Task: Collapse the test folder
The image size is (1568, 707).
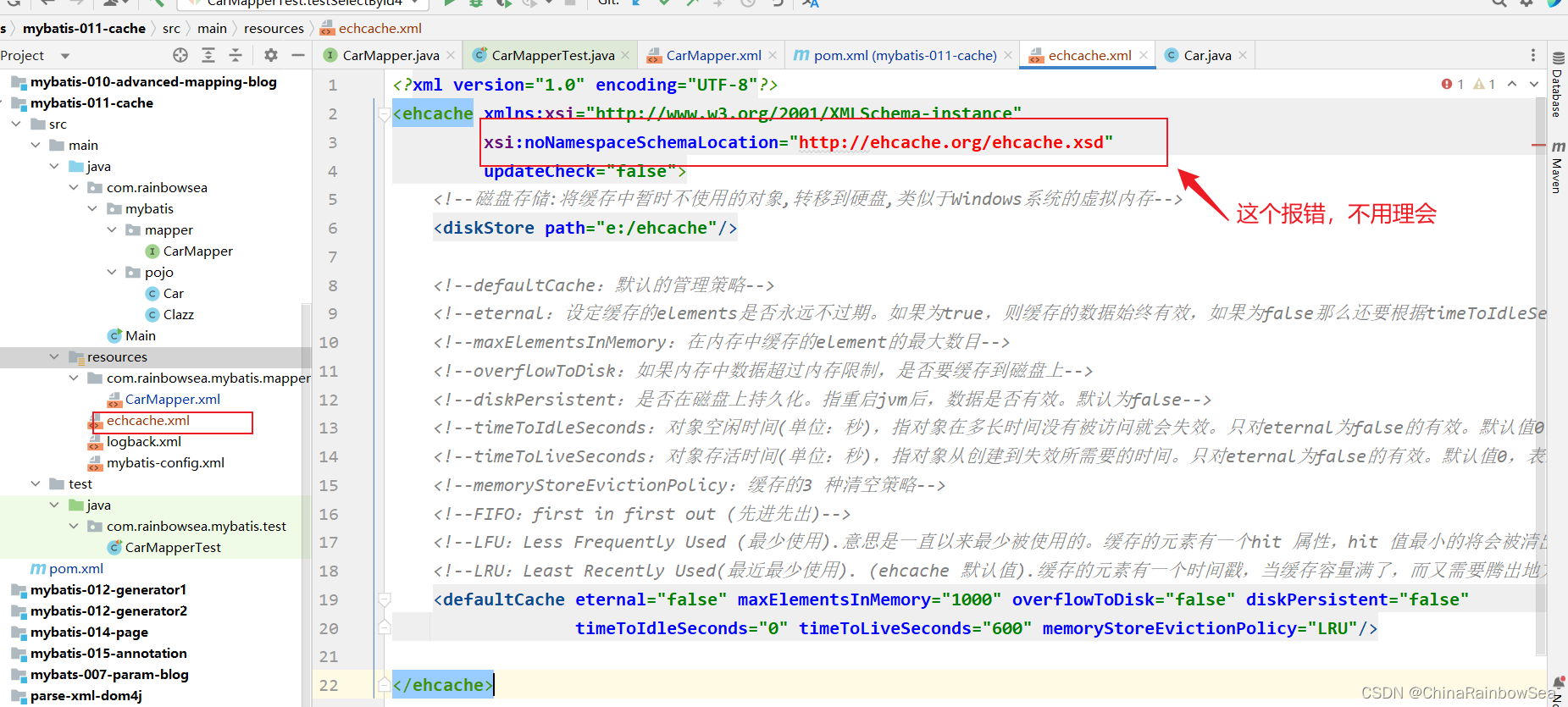Action: point(36,484)
